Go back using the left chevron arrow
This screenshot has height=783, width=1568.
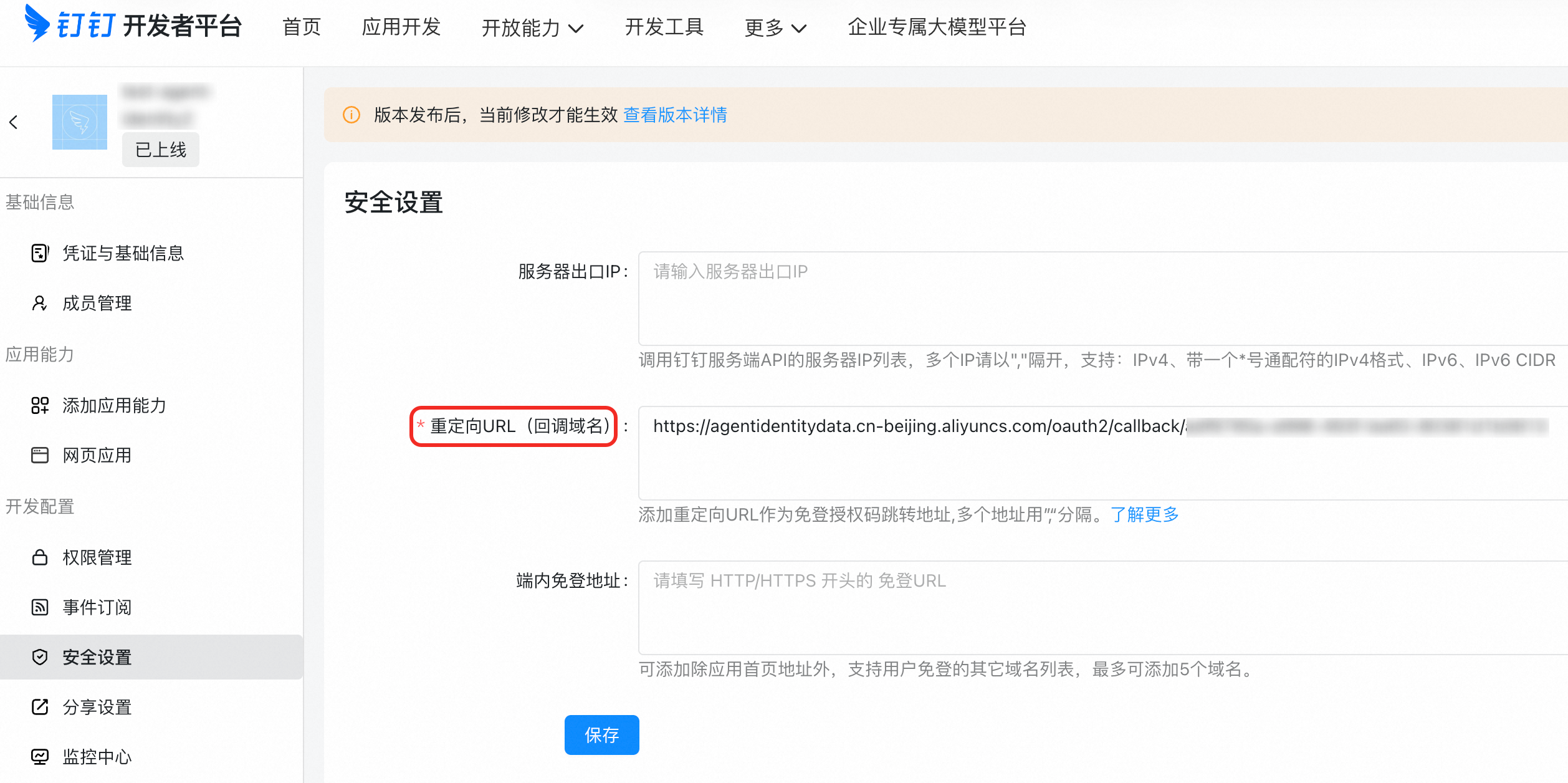point(14,122)
